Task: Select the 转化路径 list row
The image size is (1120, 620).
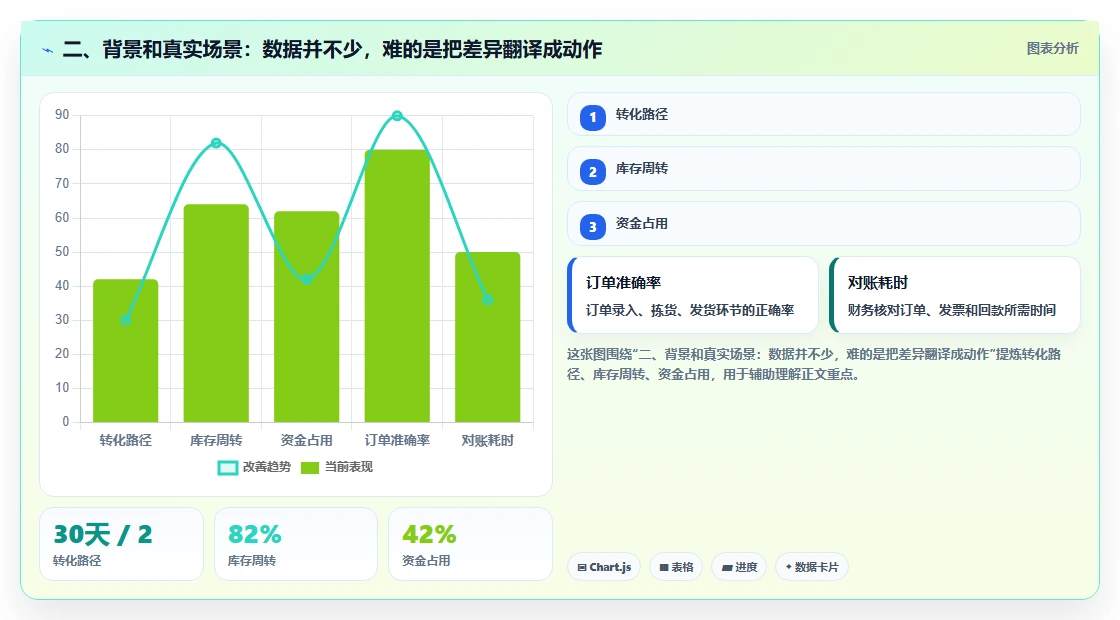Action: [824, 114]
